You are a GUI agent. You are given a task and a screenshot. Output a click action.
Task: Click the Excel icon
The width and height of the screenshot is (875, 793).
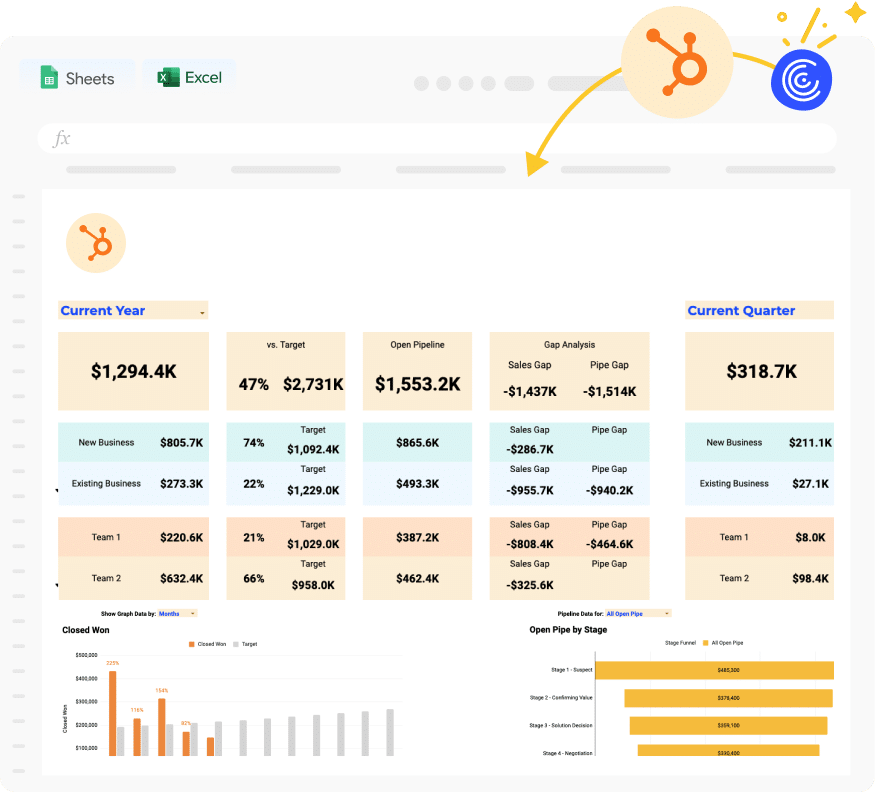coord(168,78)
